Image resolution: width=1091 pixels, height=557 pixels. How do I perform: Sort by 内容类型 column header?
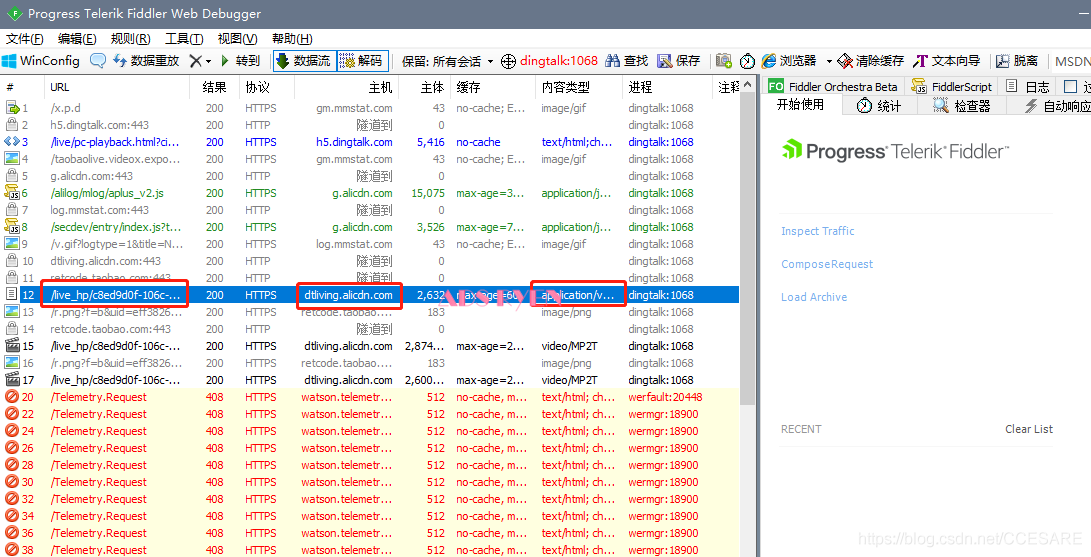579,88
